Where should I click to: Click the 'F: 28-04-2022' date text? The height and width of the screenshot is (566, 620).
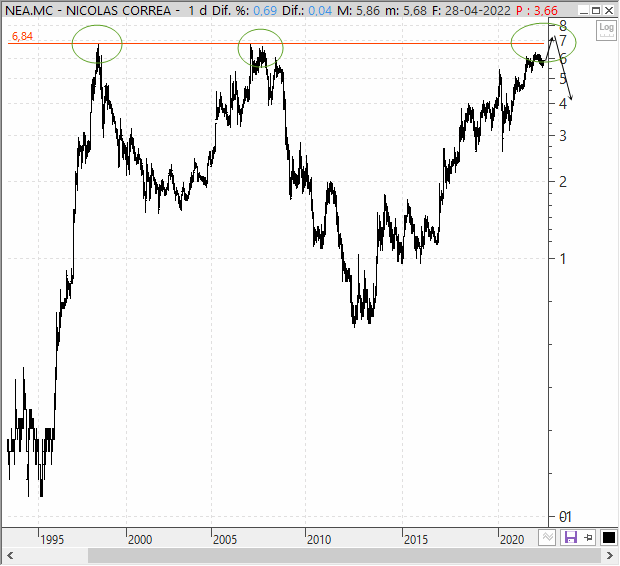tap(471, 11)
